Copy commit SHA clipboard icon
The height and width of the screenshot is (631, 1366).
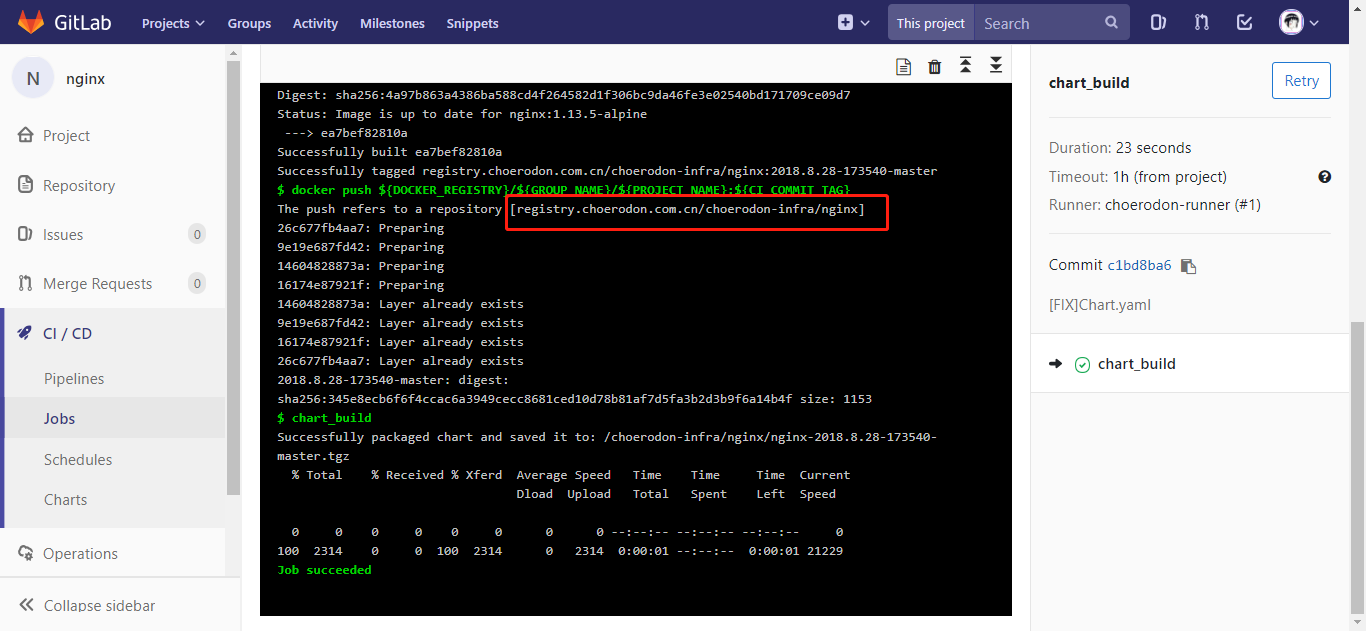point(1188,266)
